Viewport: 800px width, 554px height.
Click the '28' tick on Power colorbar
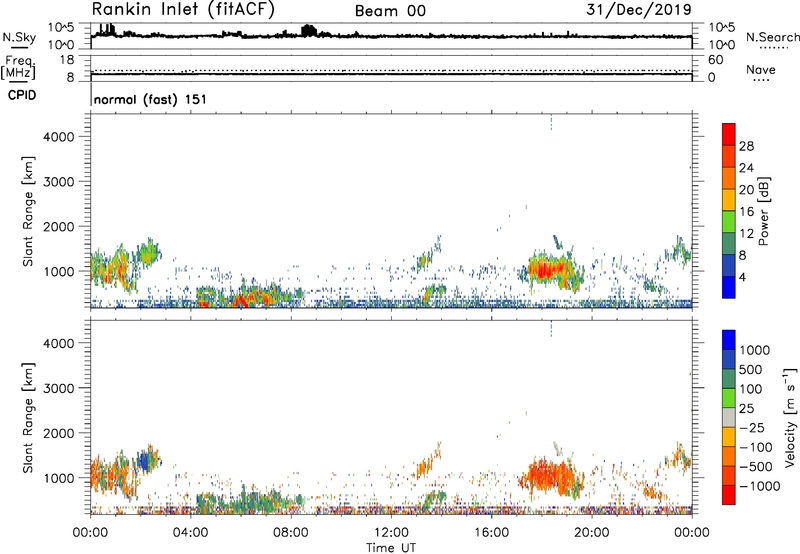tap(746, 146)
